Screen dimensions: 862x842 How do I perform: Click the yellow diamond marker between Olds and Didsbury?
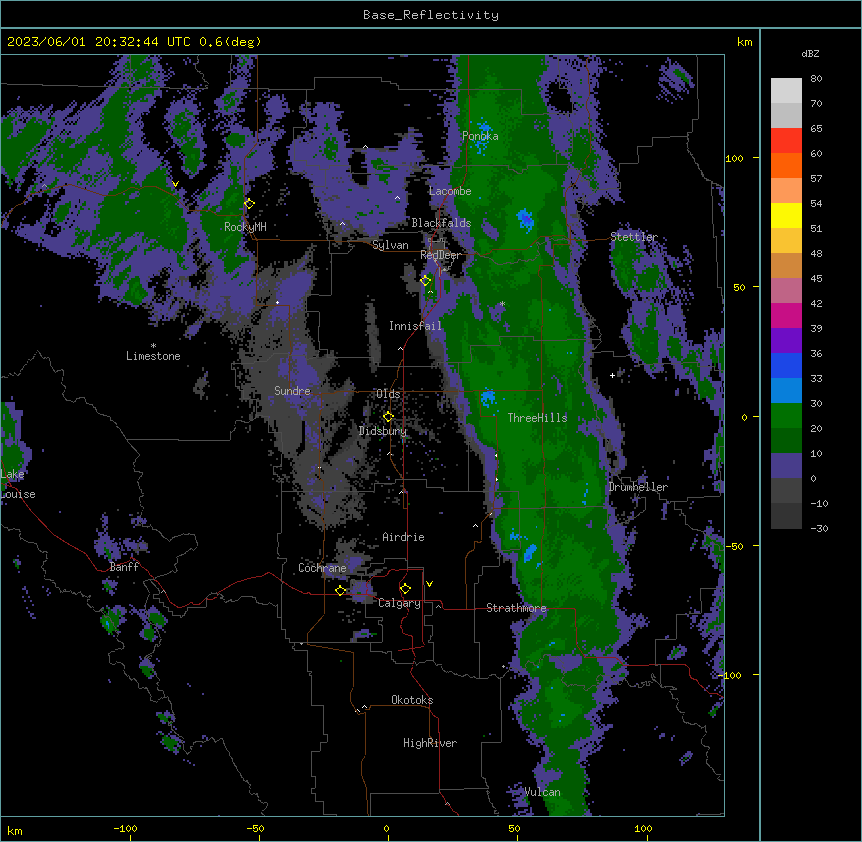click(388, 417)
